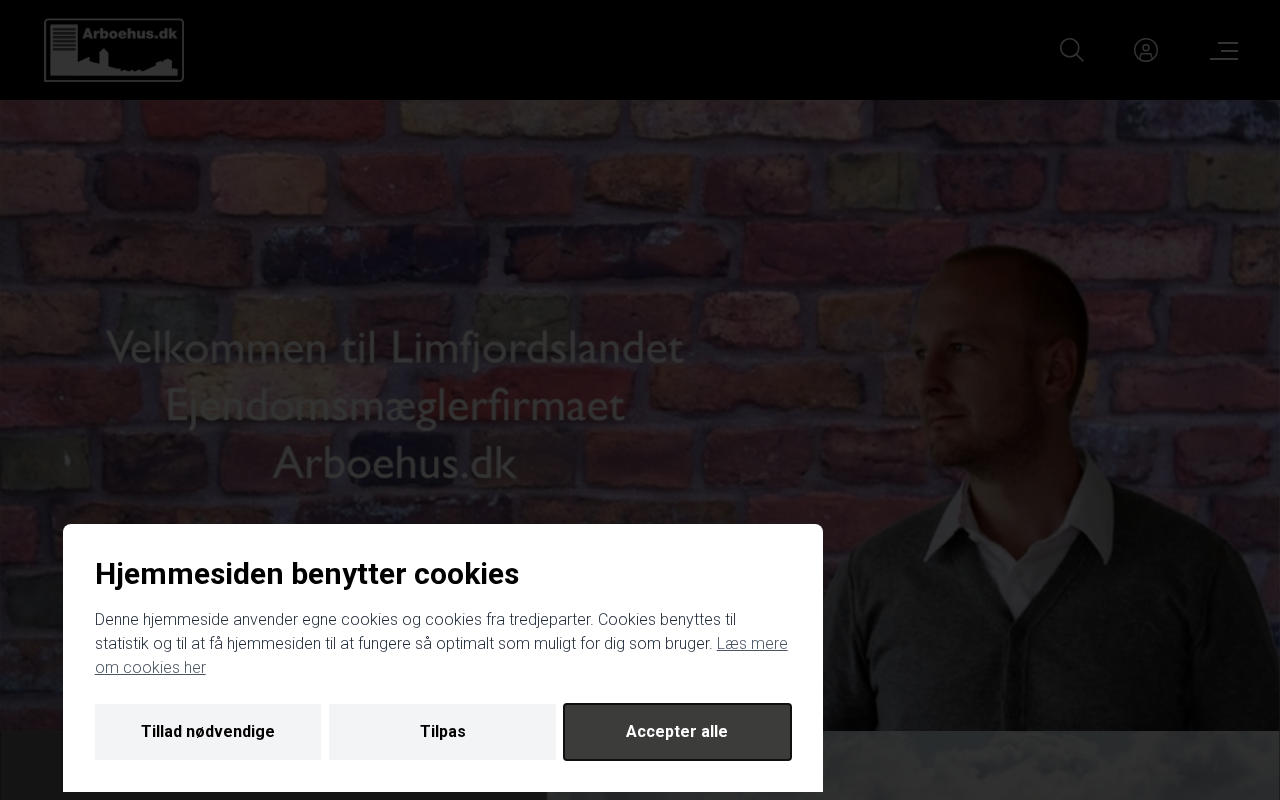Accept all cookies with Accepter alle
This screenshot has height=800, width=1280.
pos(677,732)
